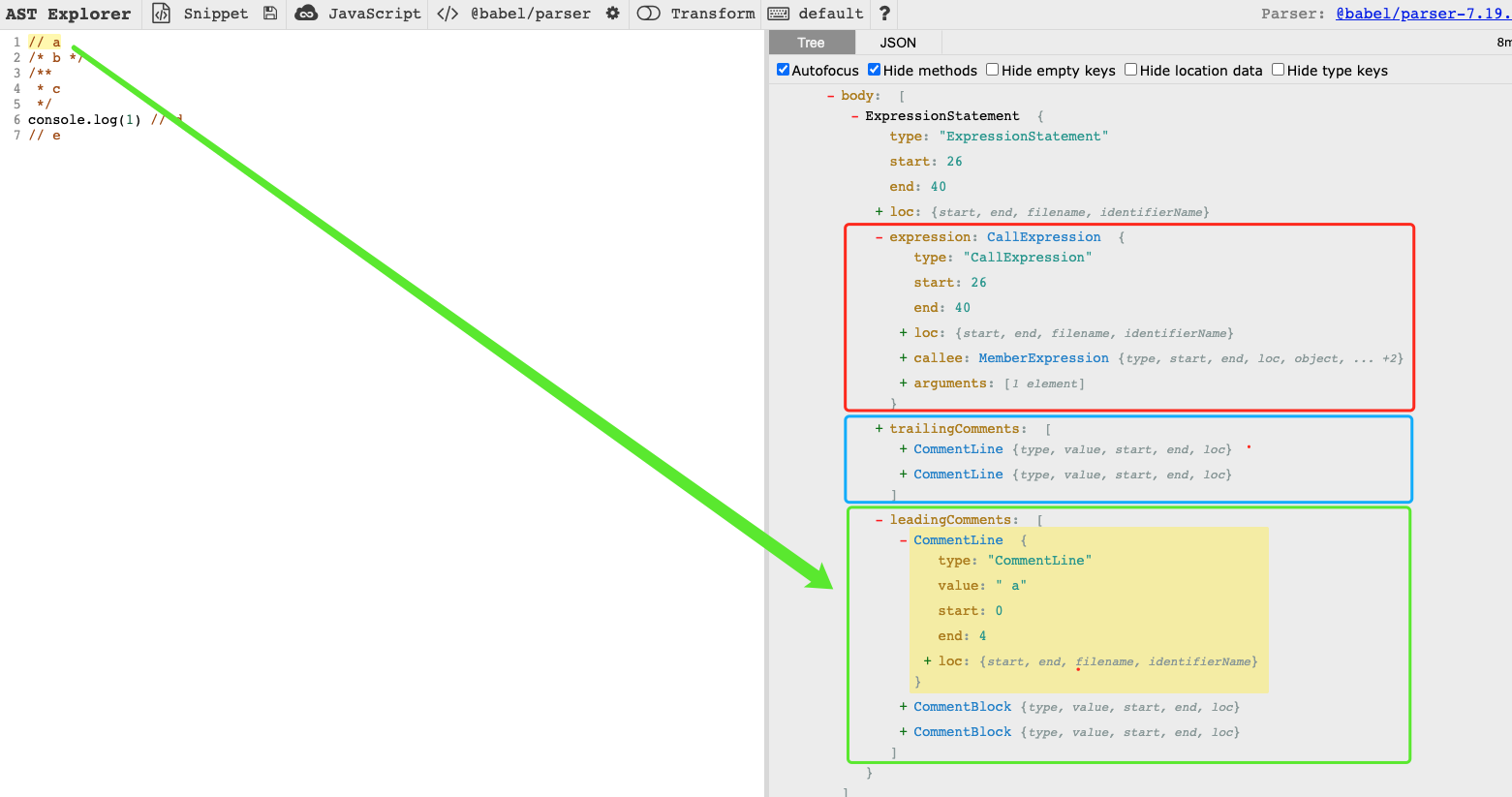Click the AST Explorer title

click(x=68, y=14)
